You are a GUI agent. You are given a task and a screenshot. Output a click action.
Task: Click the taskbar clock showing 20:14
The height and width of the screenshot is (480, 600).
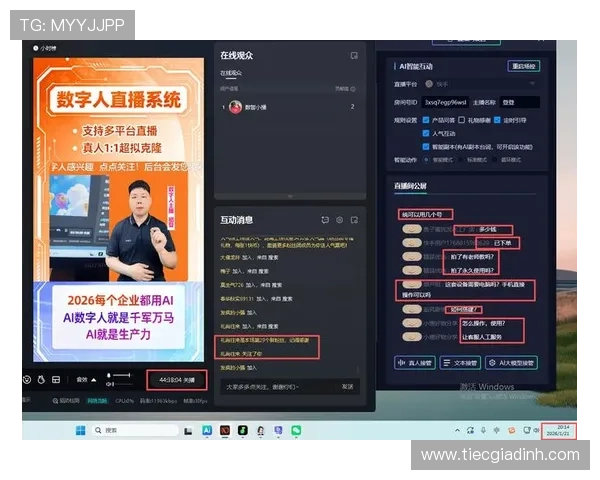pyautogui.click(x=558, y=430)
